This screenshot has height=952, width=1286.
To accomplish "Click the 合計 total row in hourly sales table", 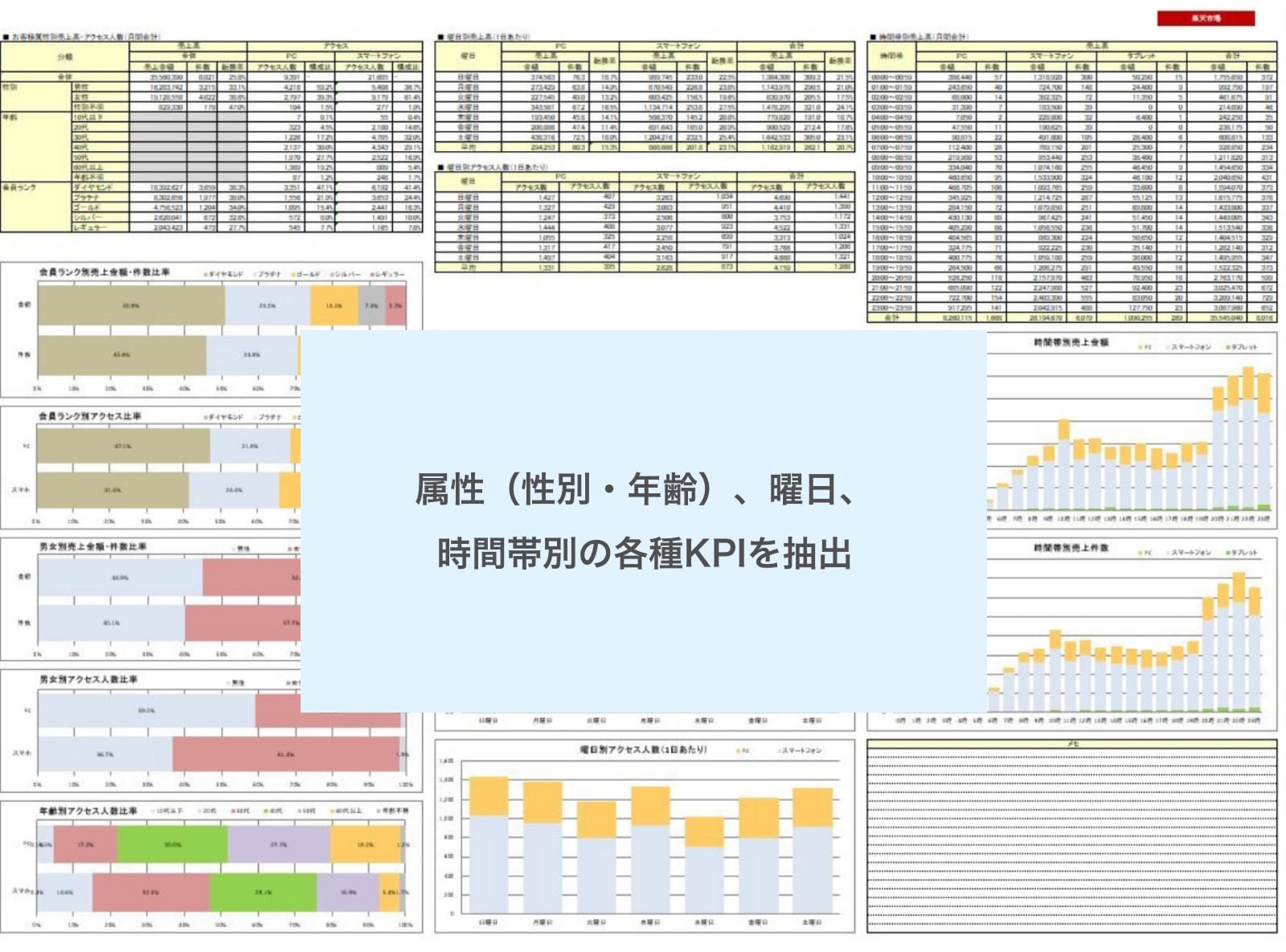I will click(x=891, y=317).
